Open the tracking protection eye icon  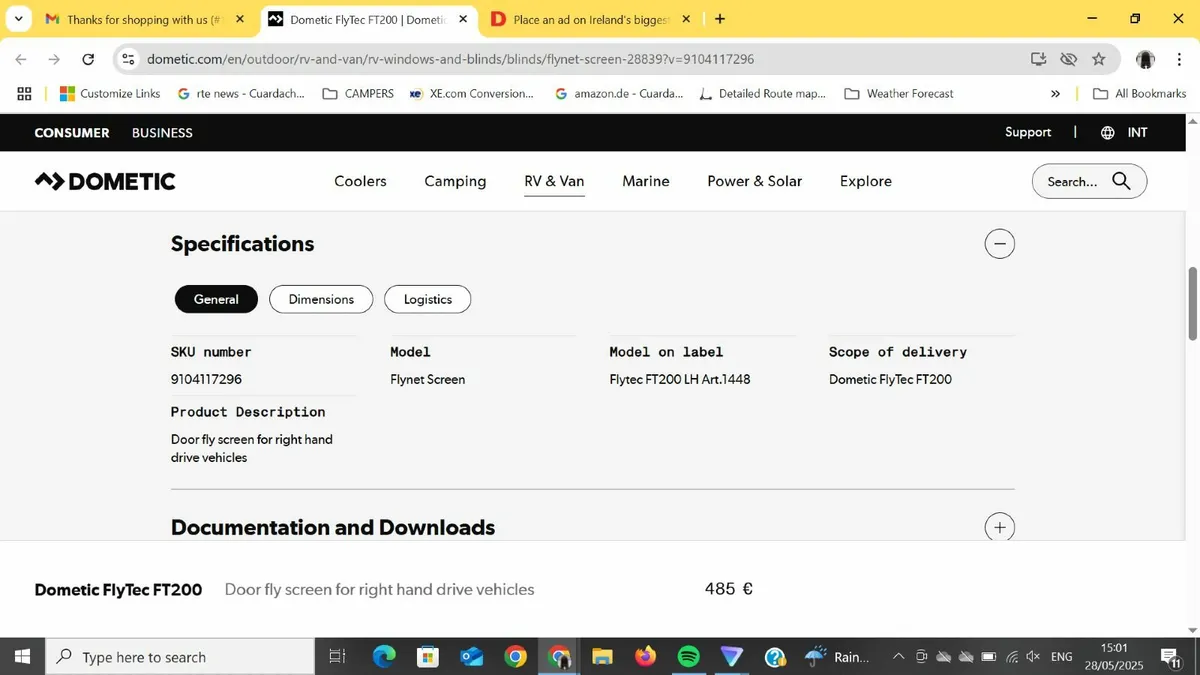[x=1068, y=59]
